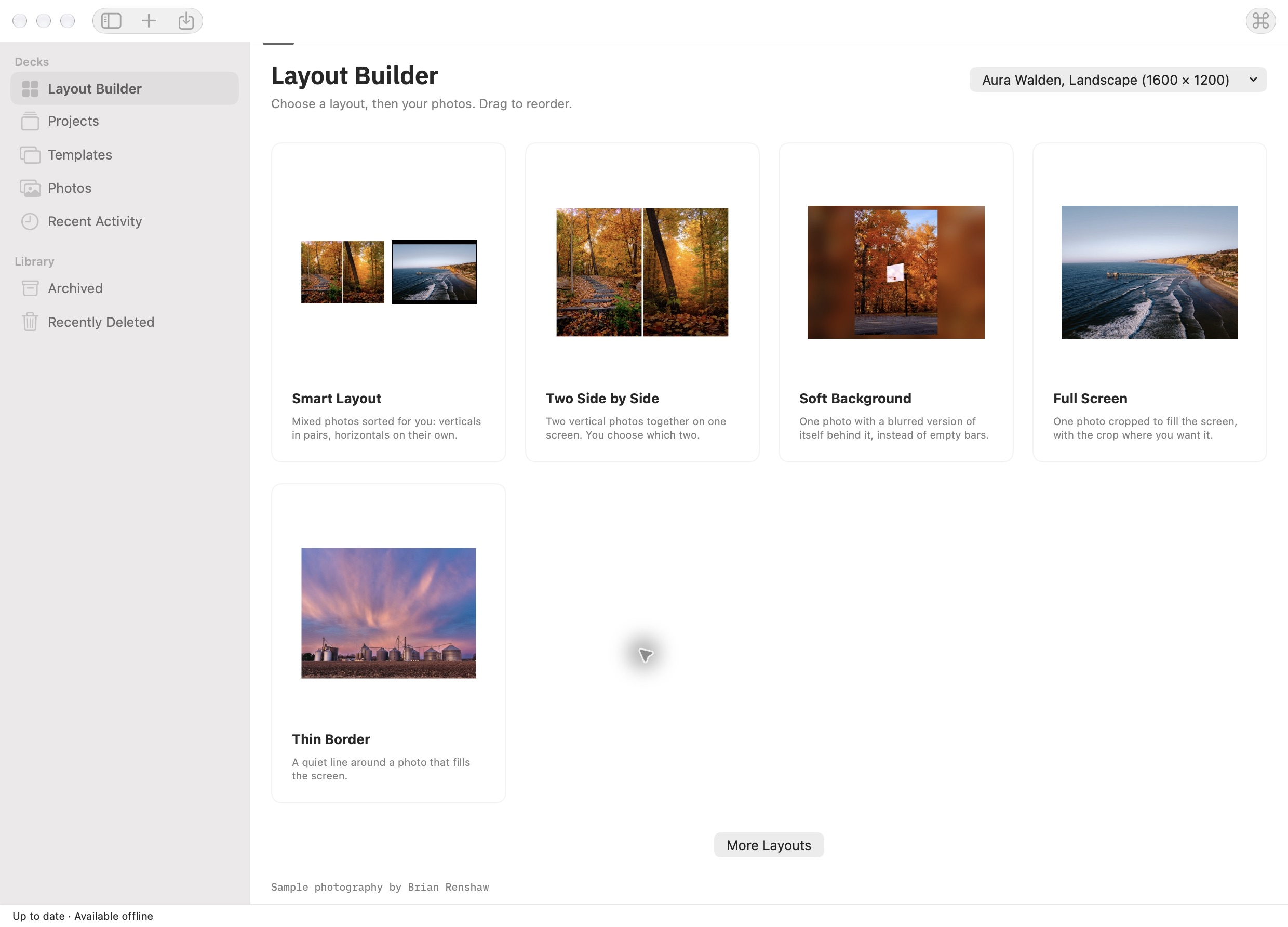Viewport: 1288px width, 927px height.
Task: Choose the Soft Background preview image
Action: point(895,272)
